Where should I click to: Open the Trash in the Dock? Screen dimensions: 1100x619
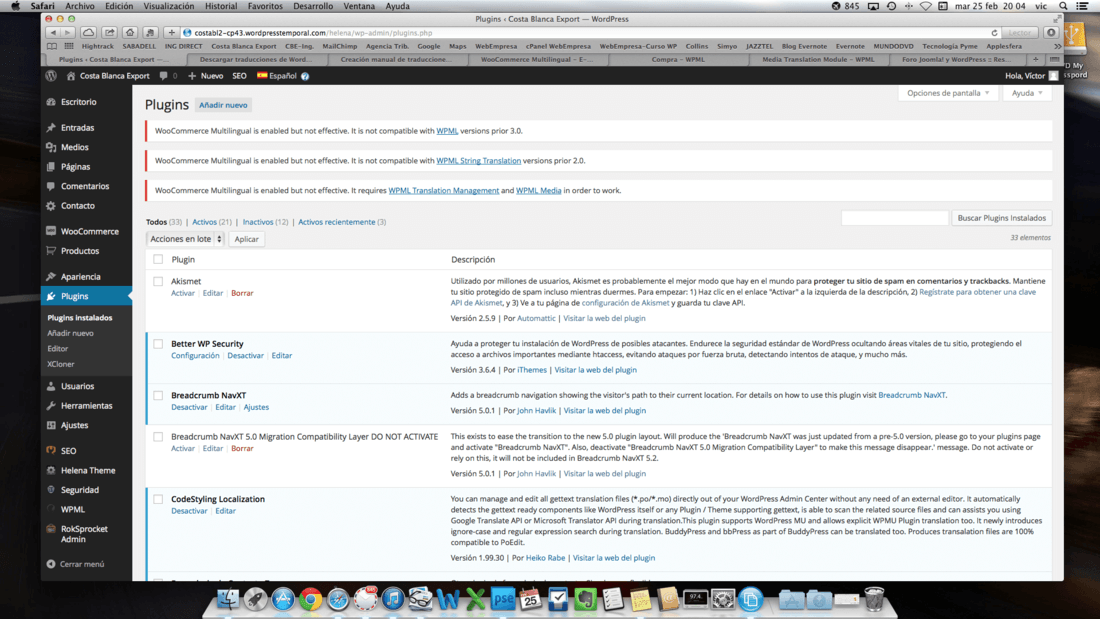874,599
